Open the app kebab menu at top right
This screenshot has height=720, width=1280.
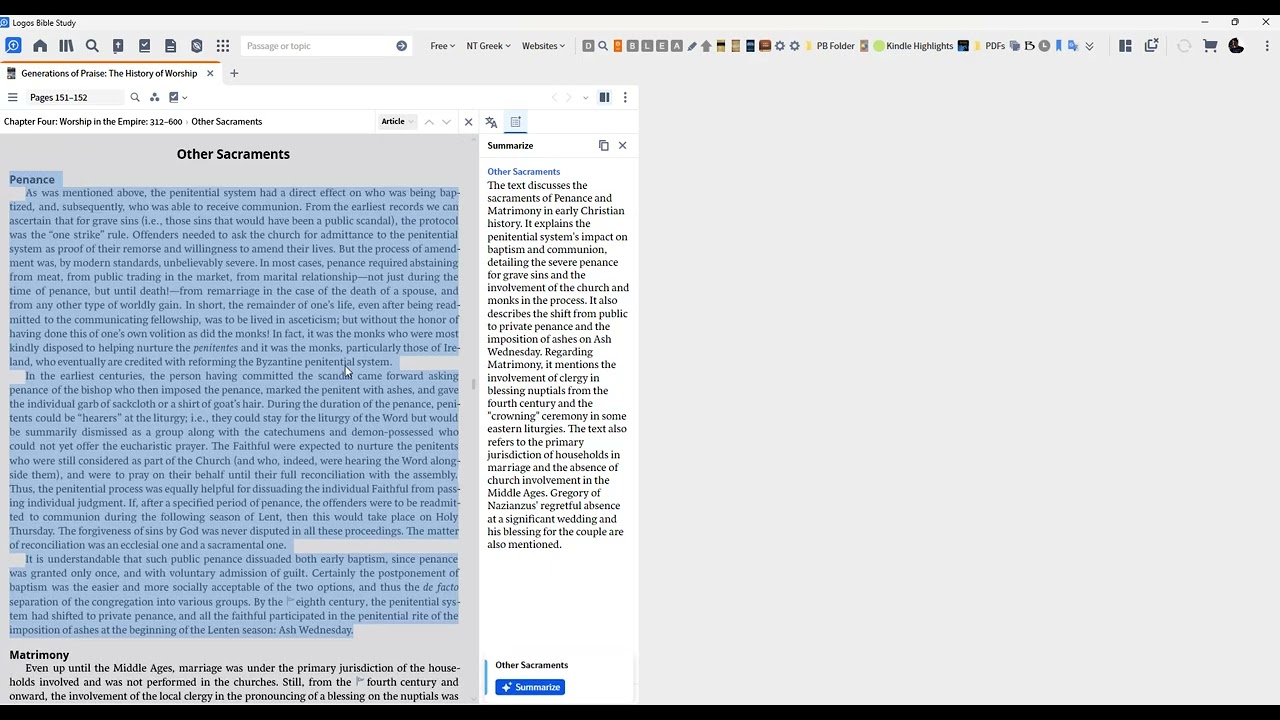[x=1267, y=46]
